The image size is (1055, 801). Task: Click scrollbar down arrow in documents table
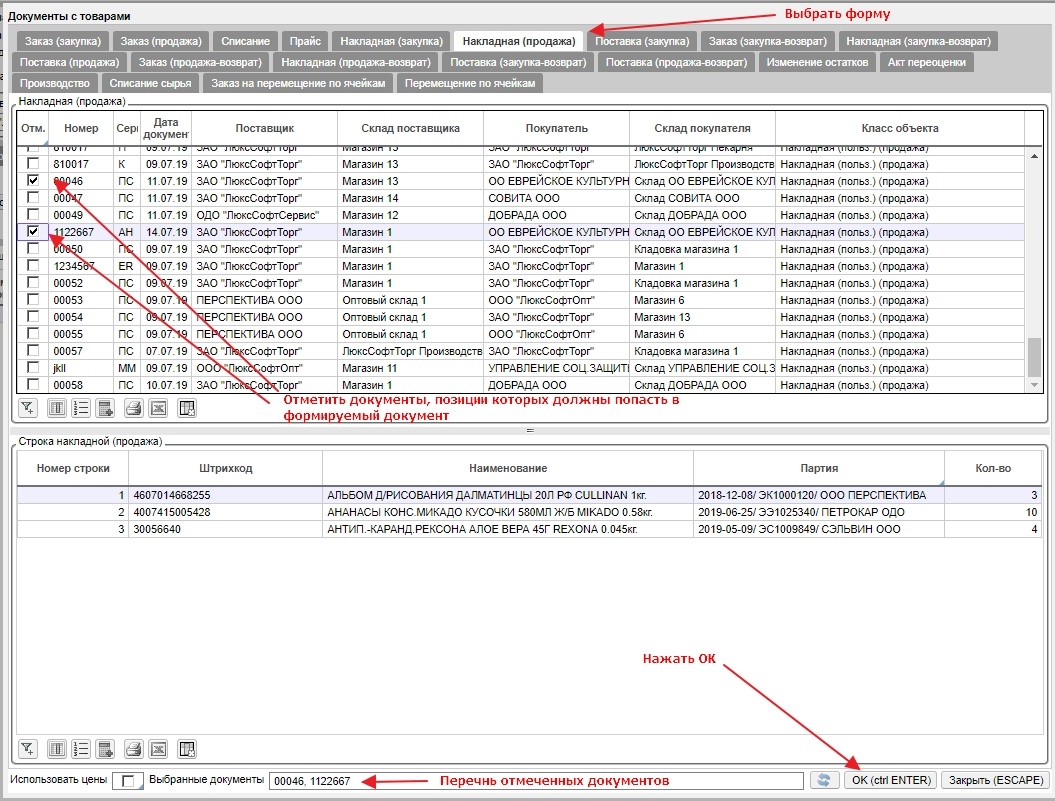[1034, 385]
